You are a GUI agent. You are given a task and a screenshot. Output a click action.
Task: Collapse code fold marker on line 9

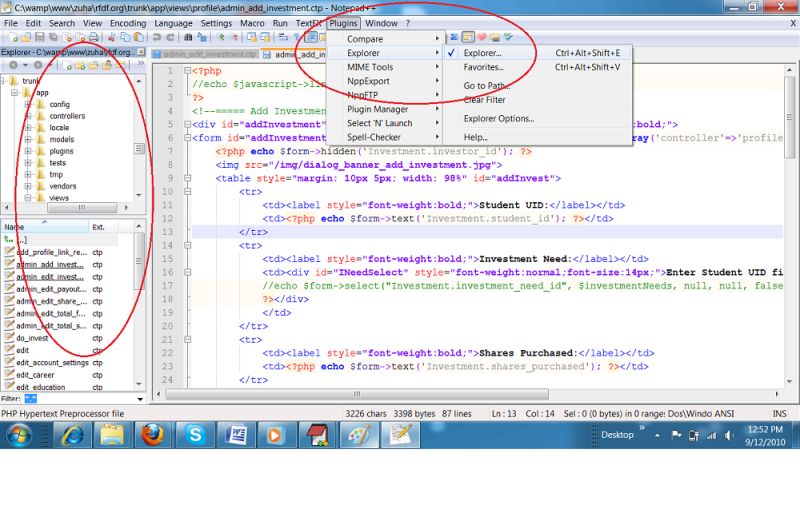(x=187, y=179)
